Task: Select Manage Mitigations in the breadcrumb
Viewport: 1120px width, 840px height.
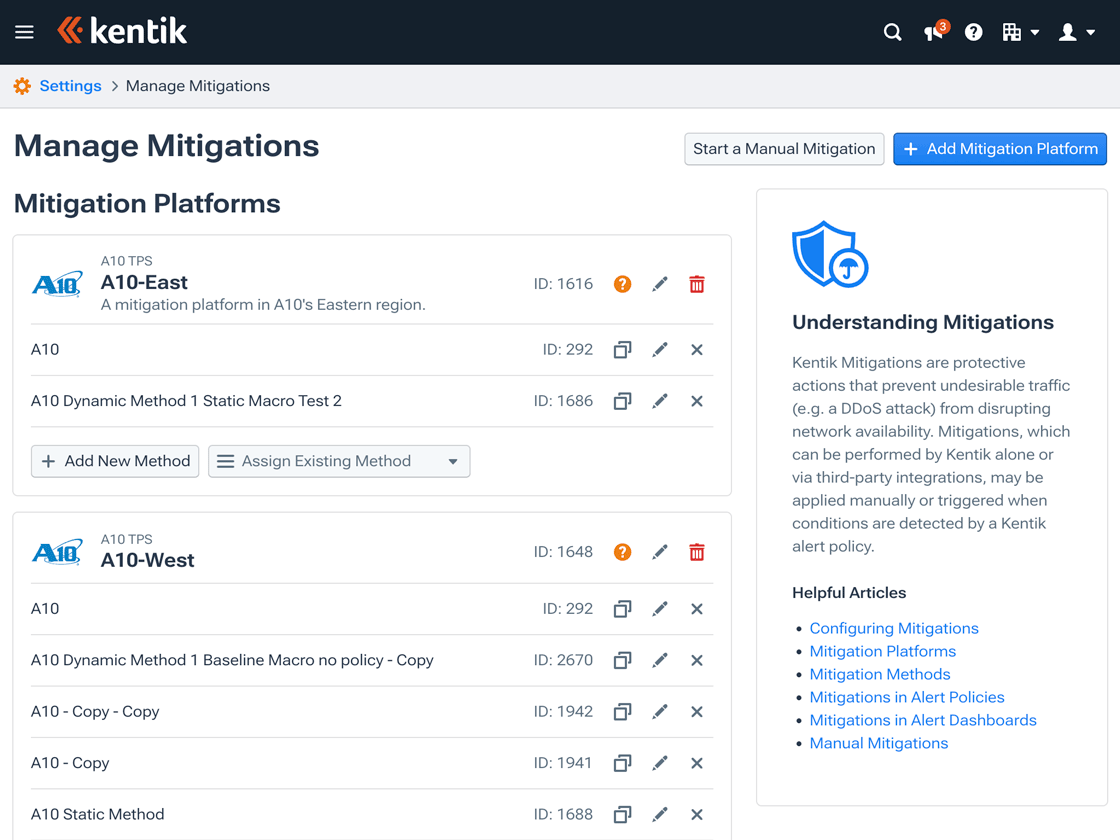Action: tap(197, 86)
